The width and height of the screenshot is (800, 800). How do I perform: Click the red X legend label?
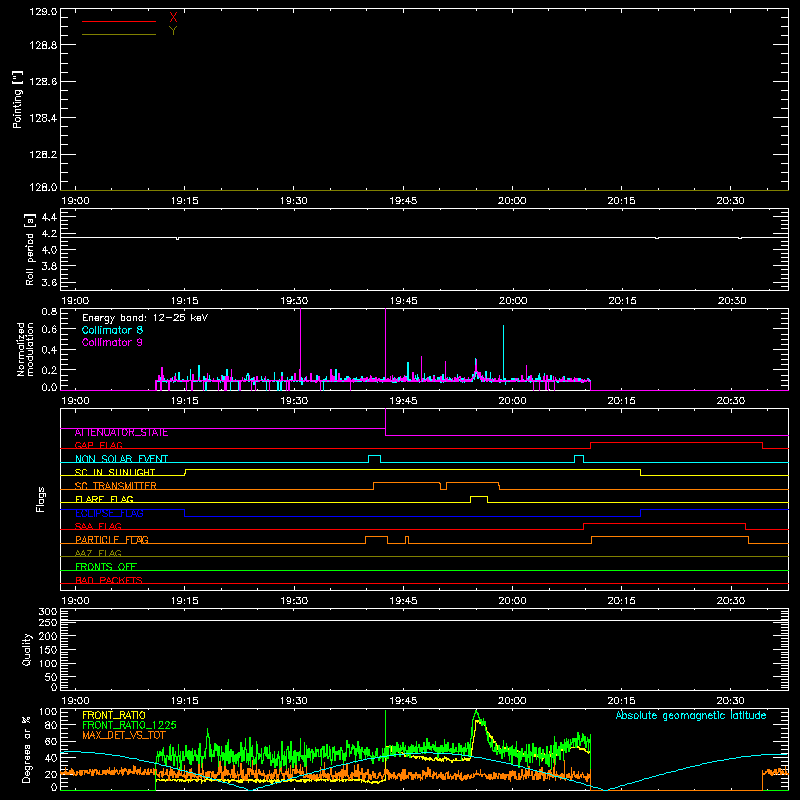pos(173,18)
